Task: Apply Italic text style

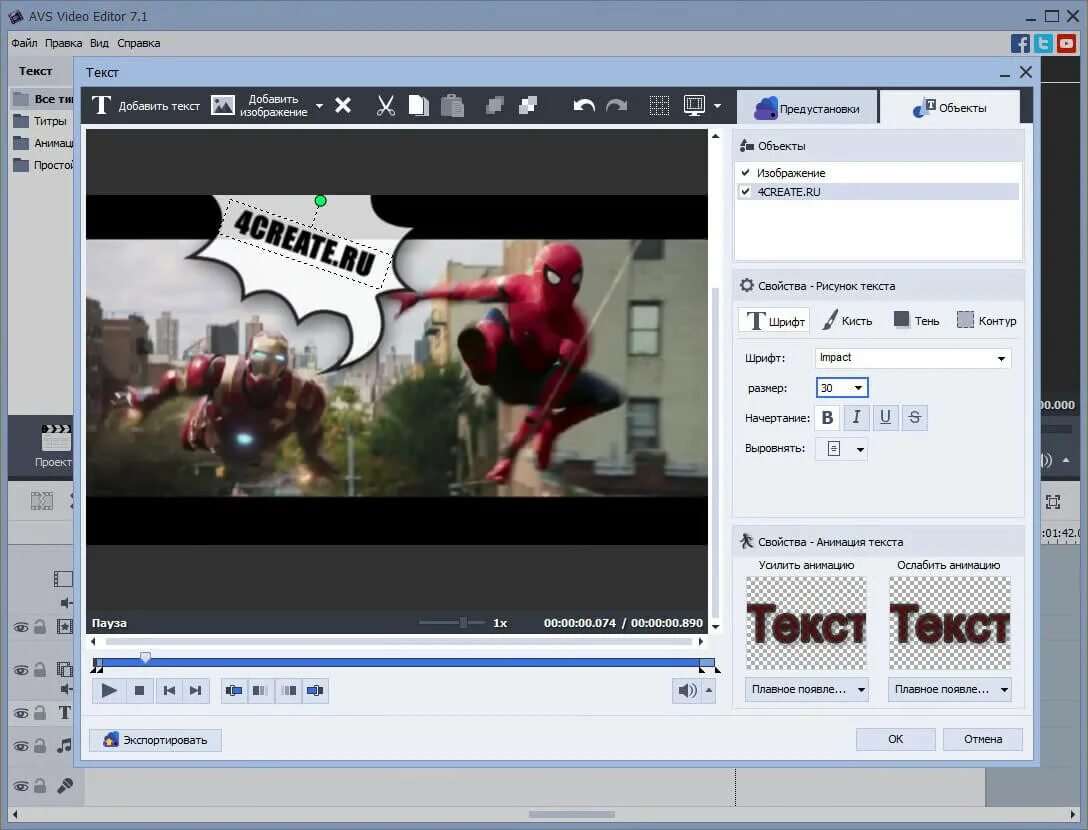Action: click(856, 418)
